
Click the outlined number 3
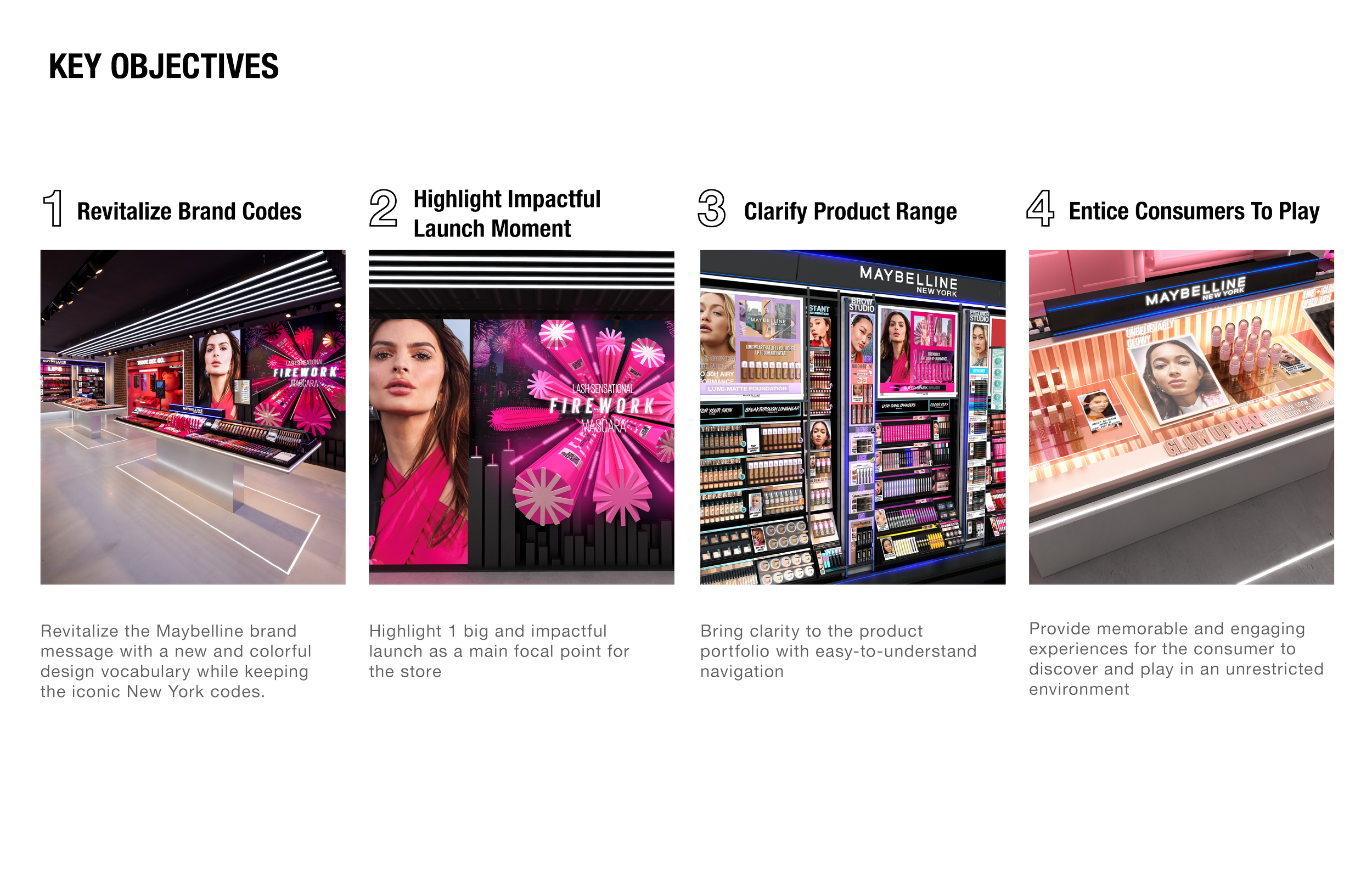pyautogui.click(x=711, y=208)
